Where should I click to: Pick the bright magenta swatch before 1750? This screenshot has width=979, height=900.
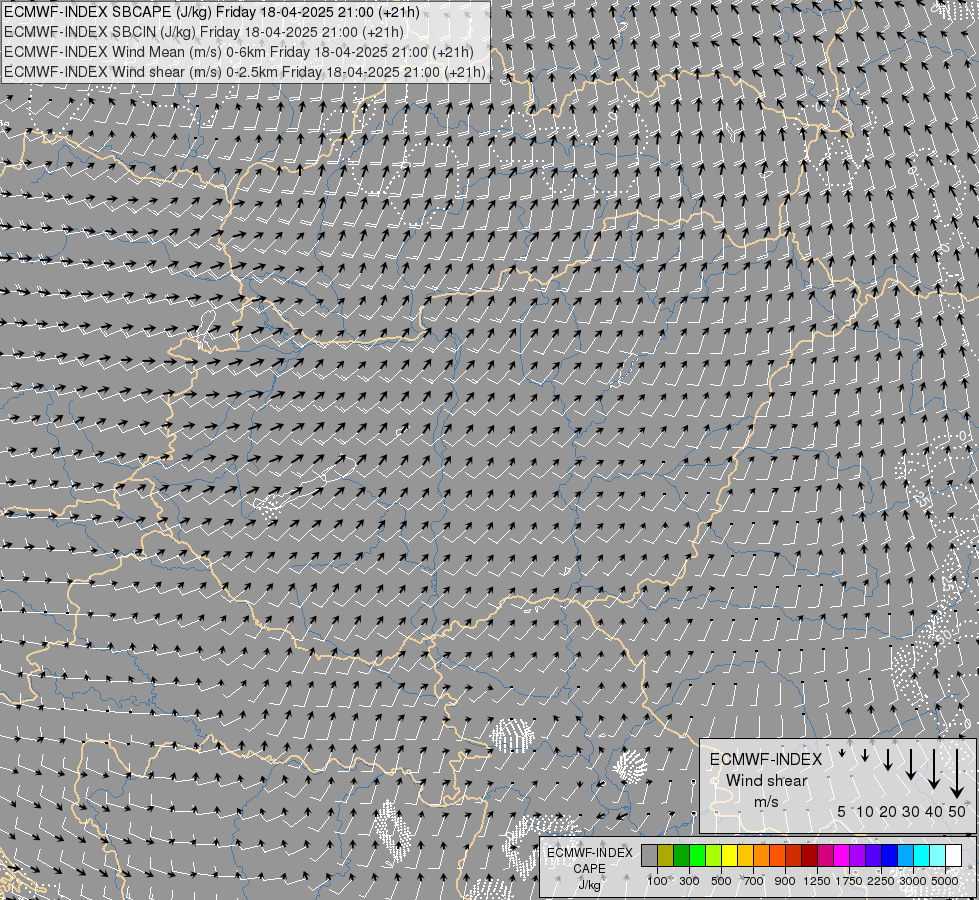tap(842, 856)
